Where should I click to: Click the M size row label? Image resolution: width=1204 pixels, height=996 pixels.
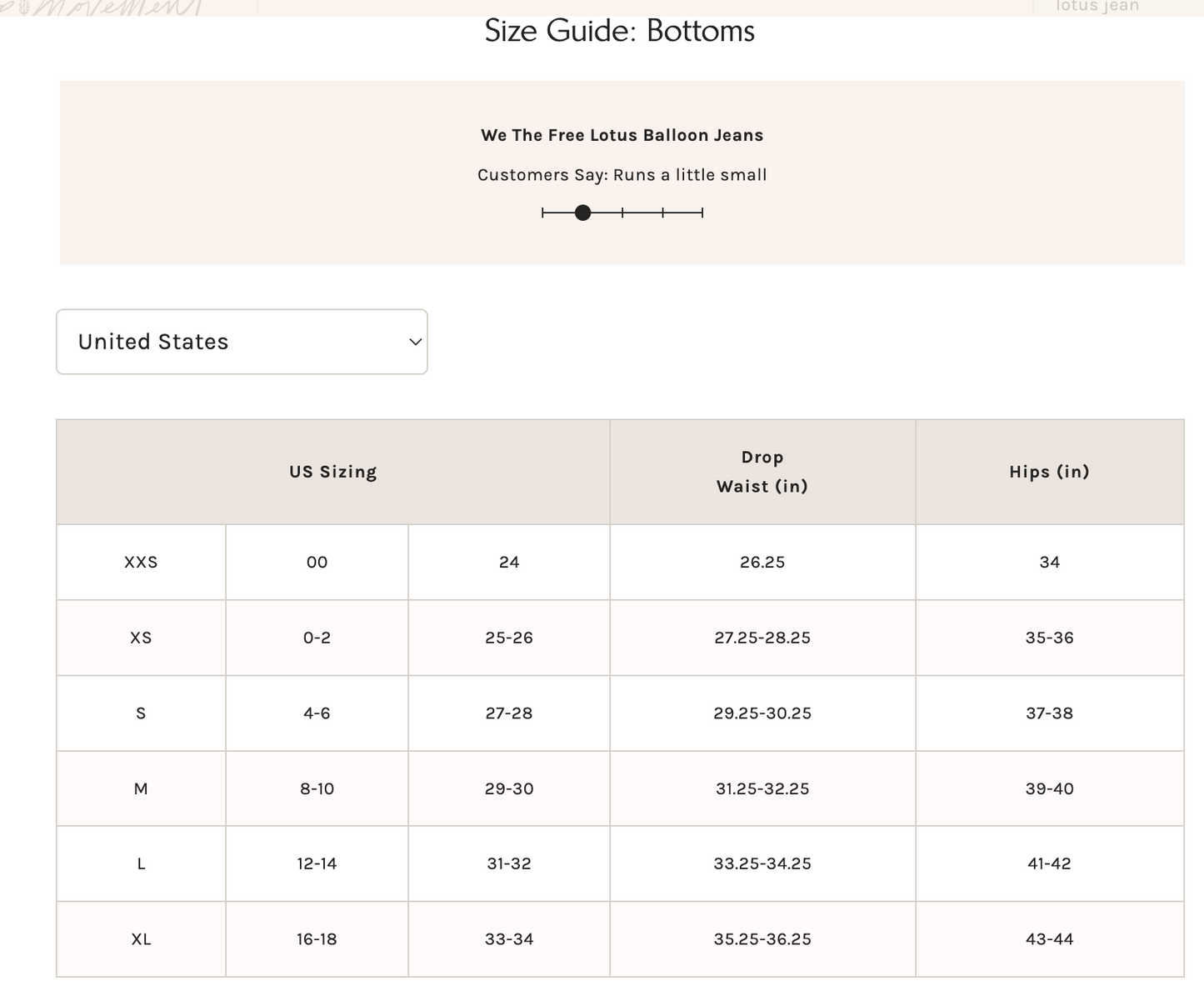click(x=141, y=788)
